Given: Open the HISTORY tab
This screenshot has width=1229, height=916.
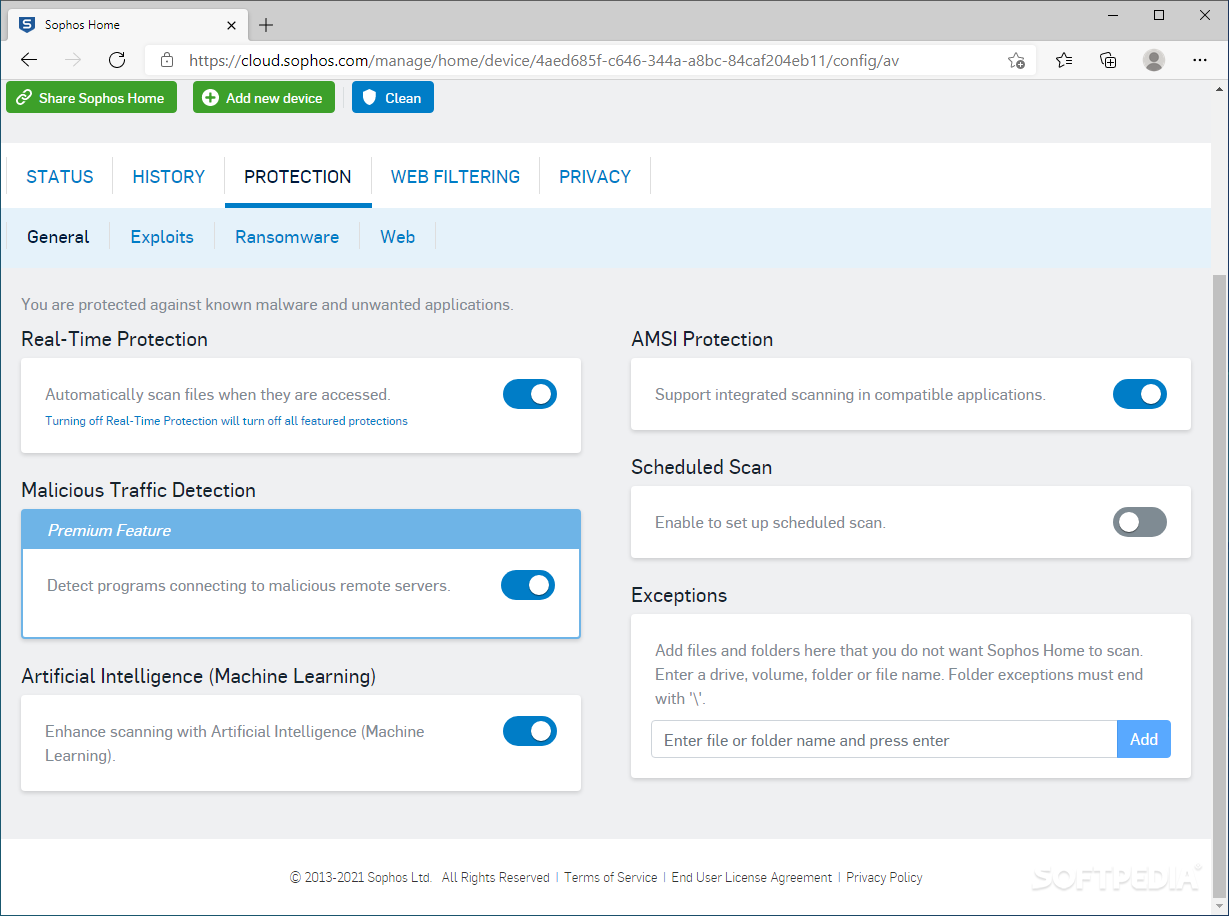Looking at the screenshot, I should pyautogui.click(x=169, y=177).
